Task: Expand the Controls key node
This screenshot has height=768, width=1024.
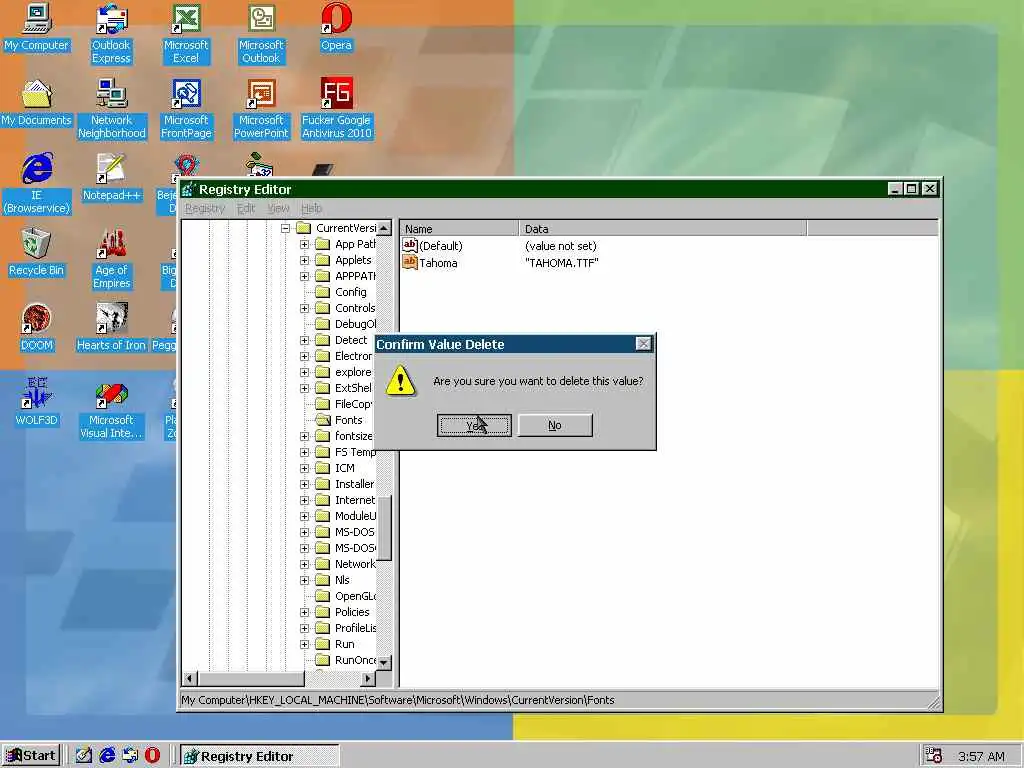Action: pos(304,308)
